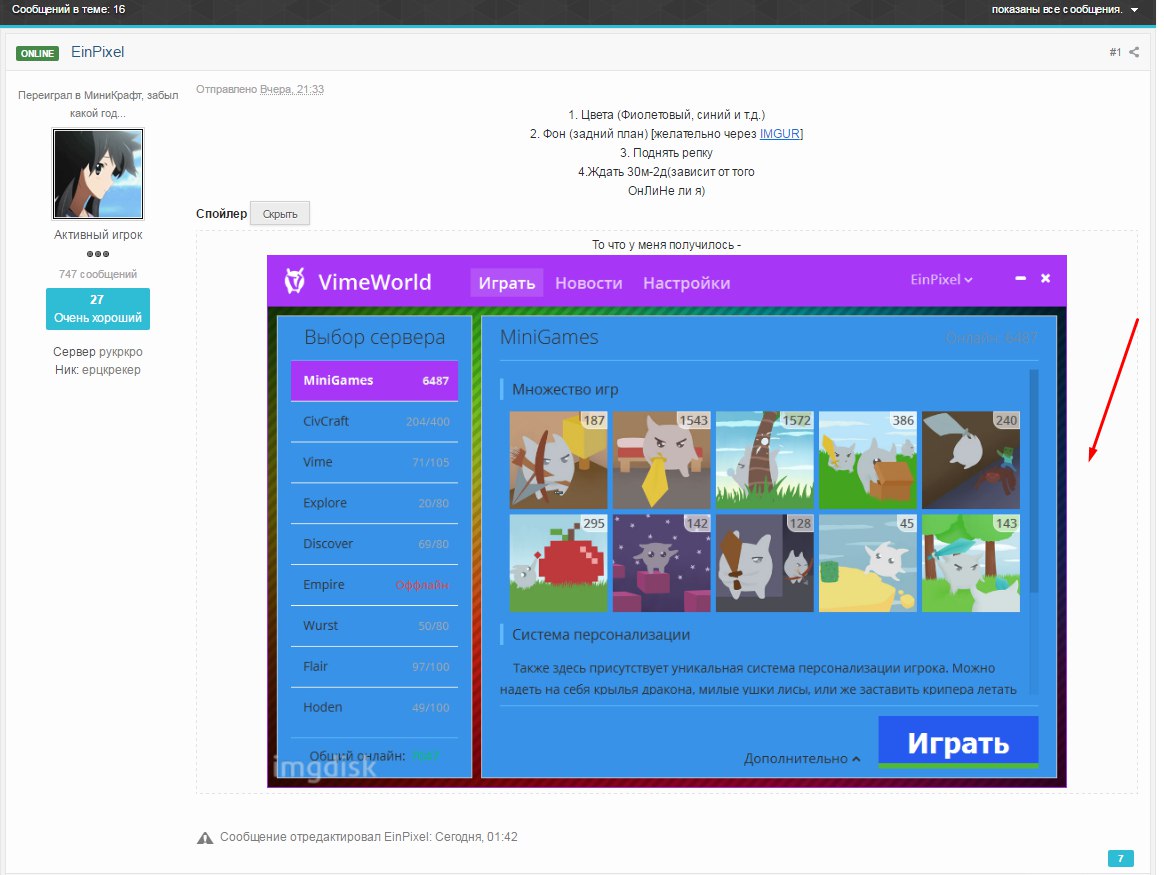Open the minigame thumbnail with 386 players
Image resolution: width=1164 pixels, height=875 pixels.
[868, 460]
